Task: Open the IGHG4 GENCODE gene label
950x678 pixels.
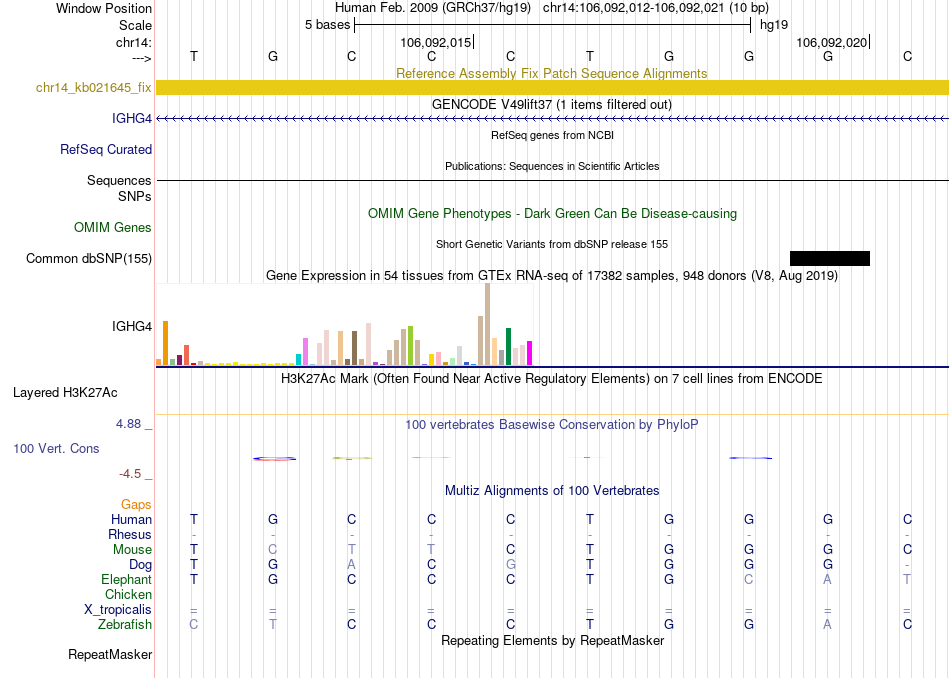Action: click(131, 118)
